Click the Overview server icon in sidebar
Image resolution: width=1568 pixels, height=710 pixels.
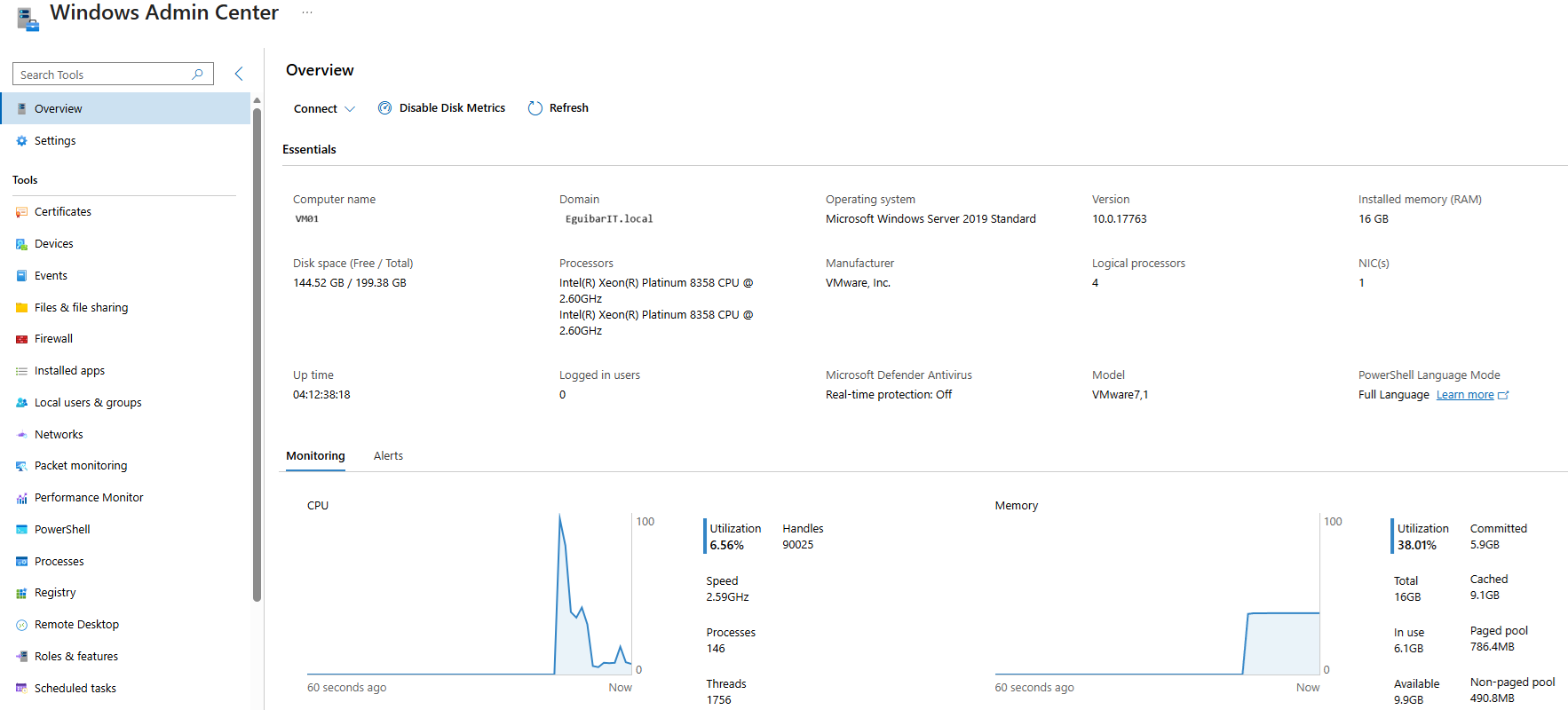tap(21, 109)
